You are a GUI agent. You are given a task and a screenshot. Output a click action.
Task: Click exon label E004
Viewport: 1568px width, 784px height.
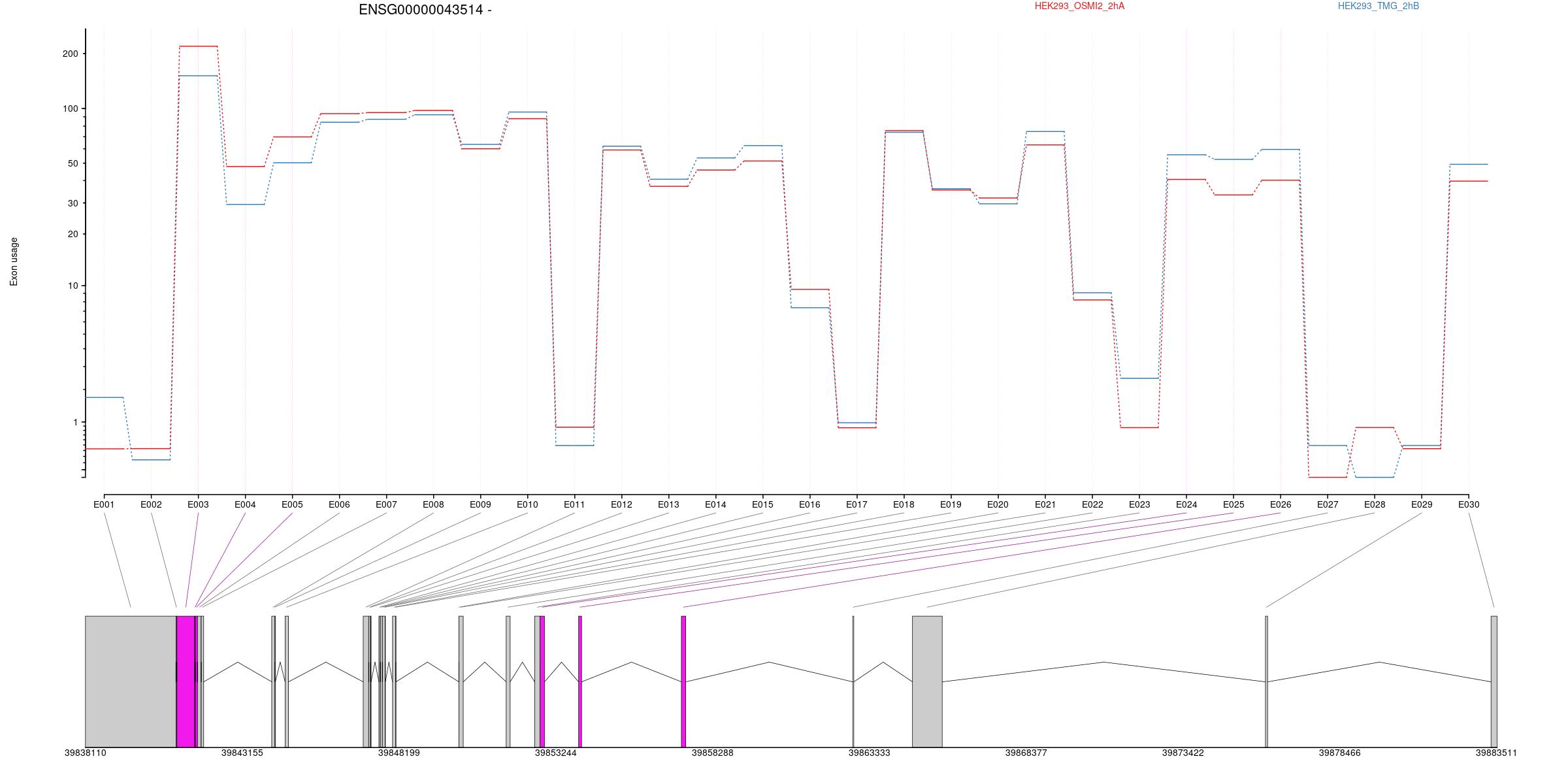point(245,504)
